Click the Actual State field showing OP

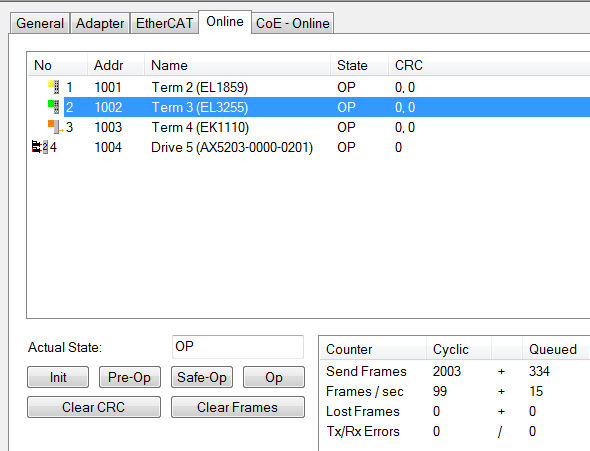pyautogui.click(x=238, y=346)
